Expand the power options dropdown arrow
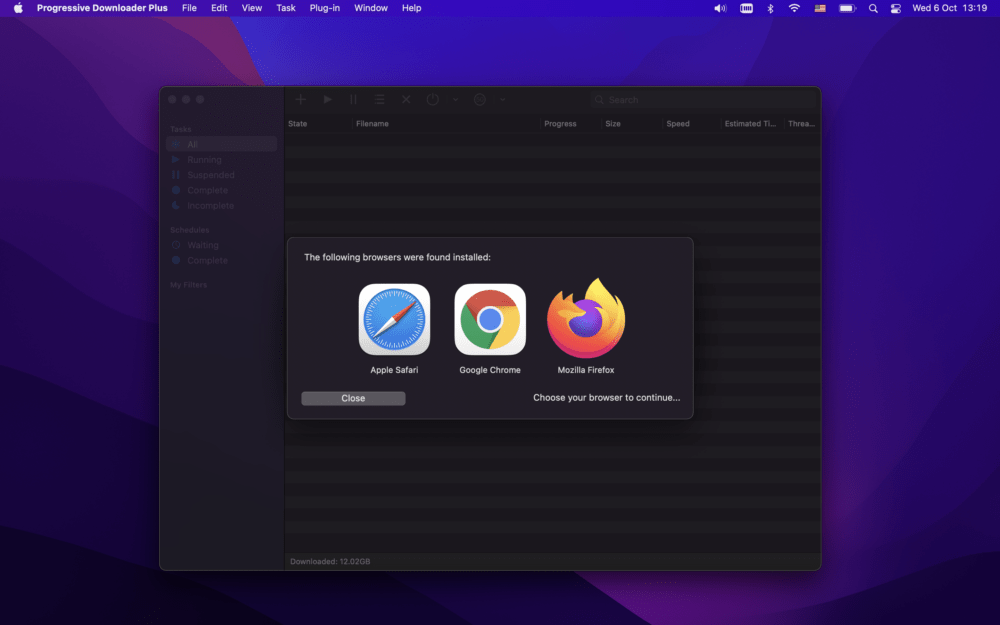The width and height of the screenshot is (1000, 625). [x=455, y=99]
